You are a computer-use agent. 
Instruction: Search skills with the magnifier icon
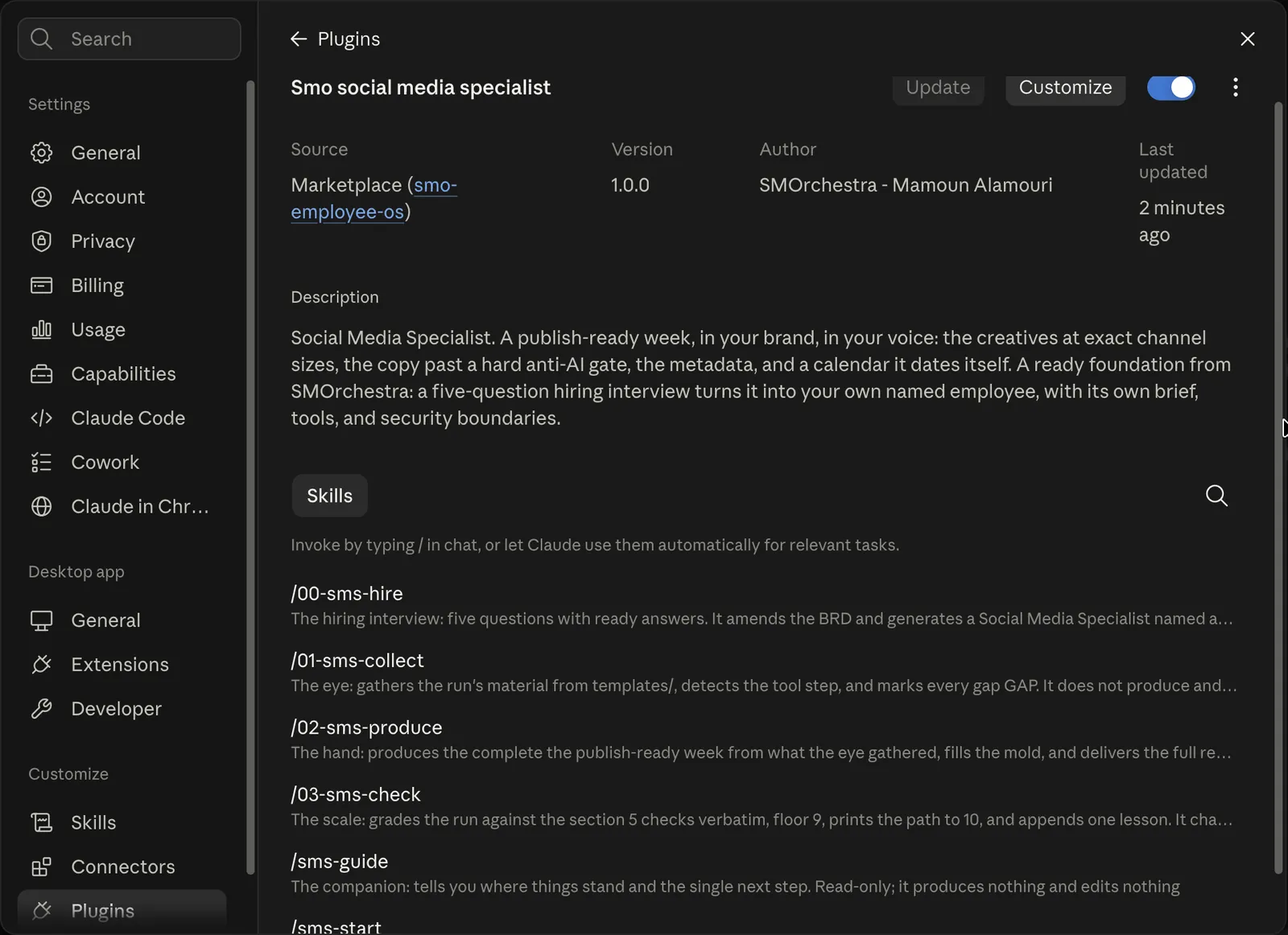(x=1217, y=496)
